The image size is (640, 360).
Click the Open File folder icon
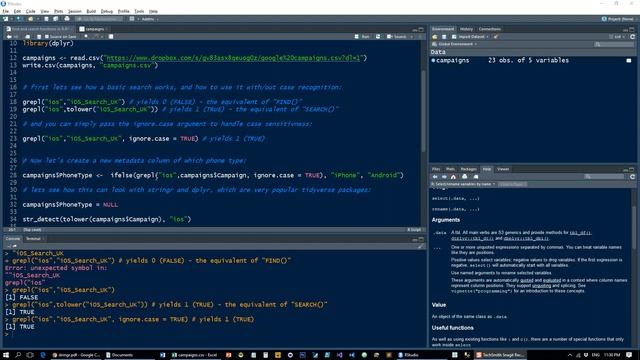(30, 19)
